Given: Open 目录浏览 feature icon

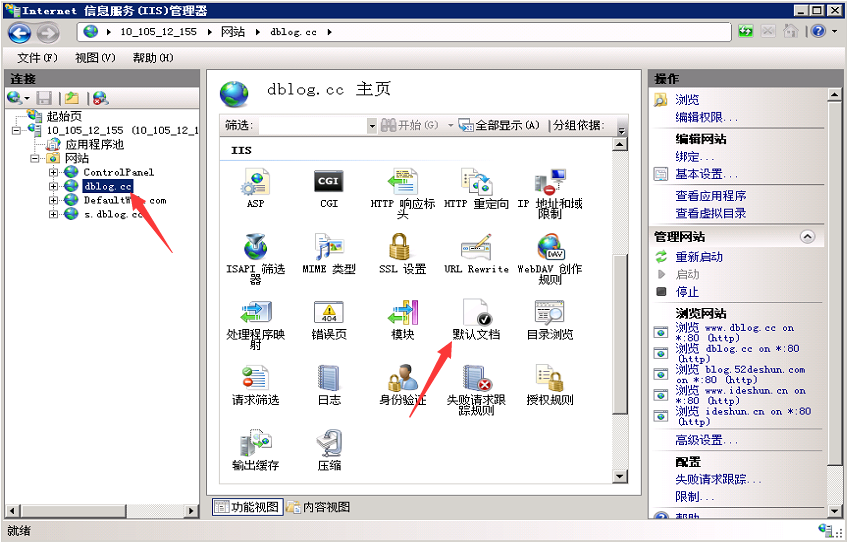Looking at the screenshot, I should [x=550, y=319].
